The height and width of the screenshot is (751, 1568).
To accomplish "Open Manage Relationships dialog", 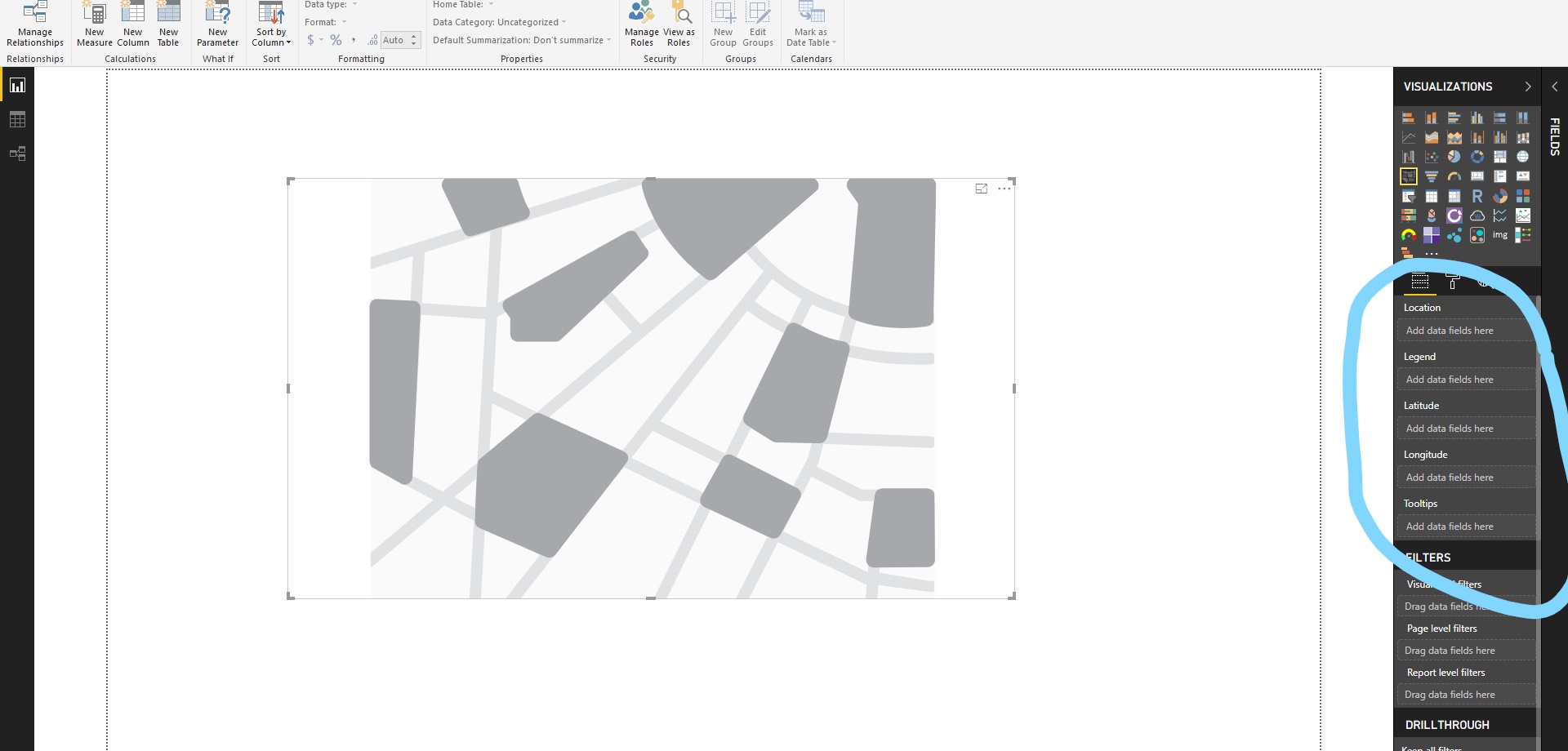I will pyautogui.click(x=35, y=24).
